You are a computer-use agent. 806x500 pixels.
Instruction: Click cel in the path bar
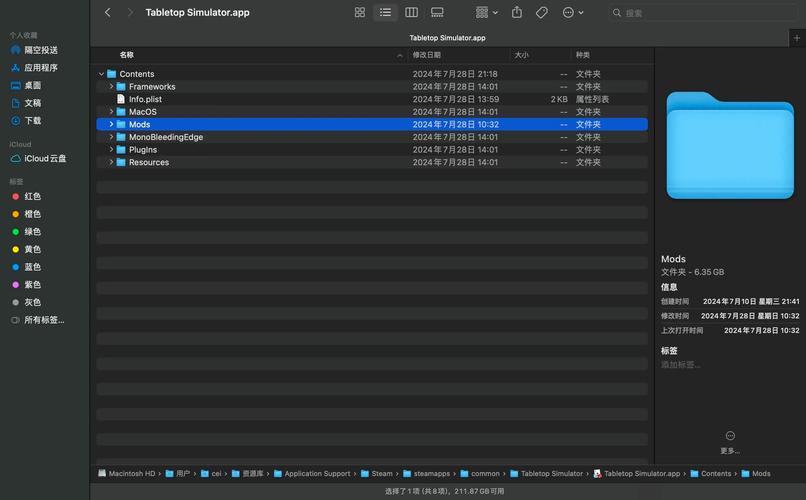tap(211, 473)
